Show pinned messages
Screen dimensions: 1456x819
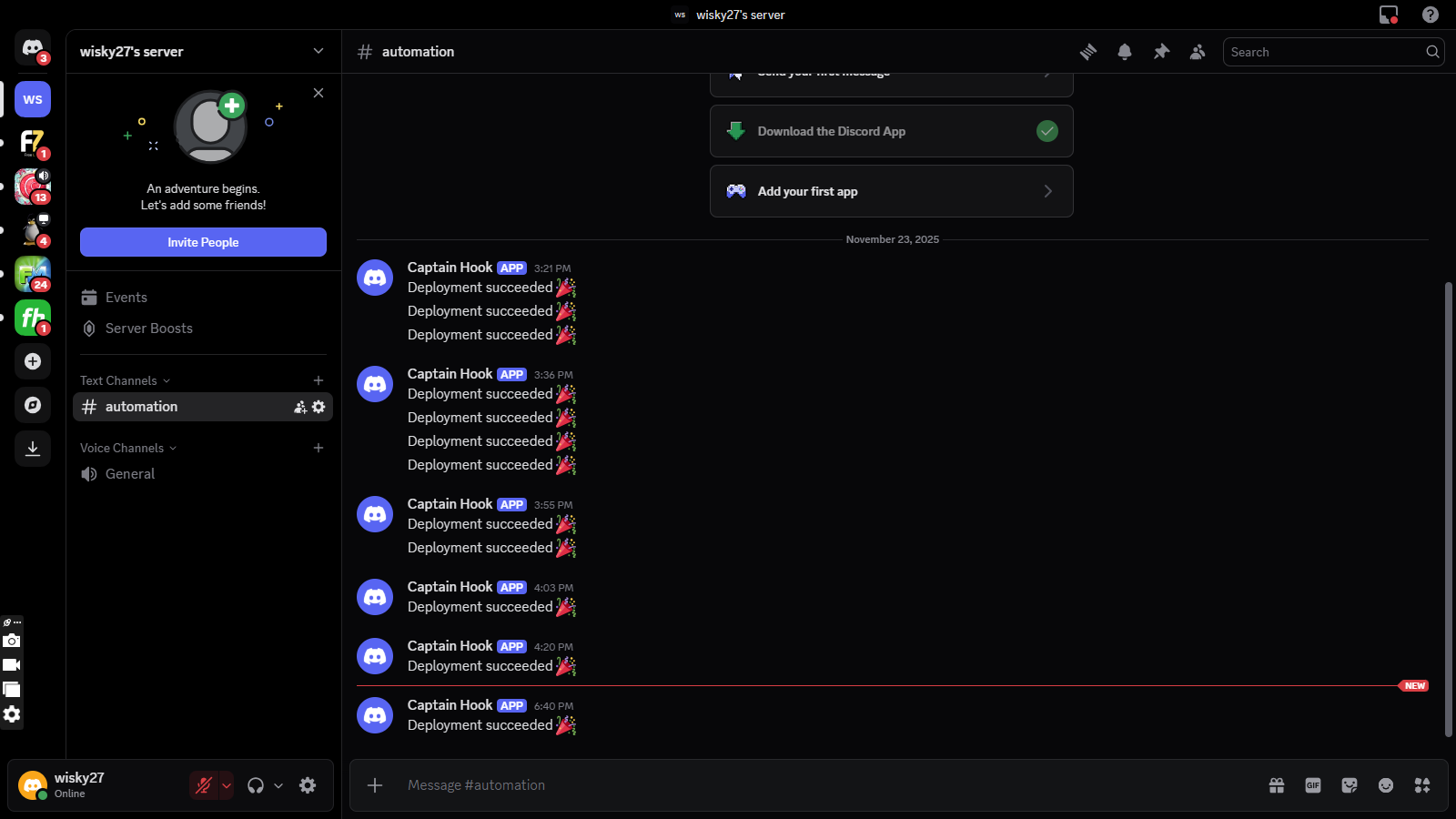coord(1161,52)
